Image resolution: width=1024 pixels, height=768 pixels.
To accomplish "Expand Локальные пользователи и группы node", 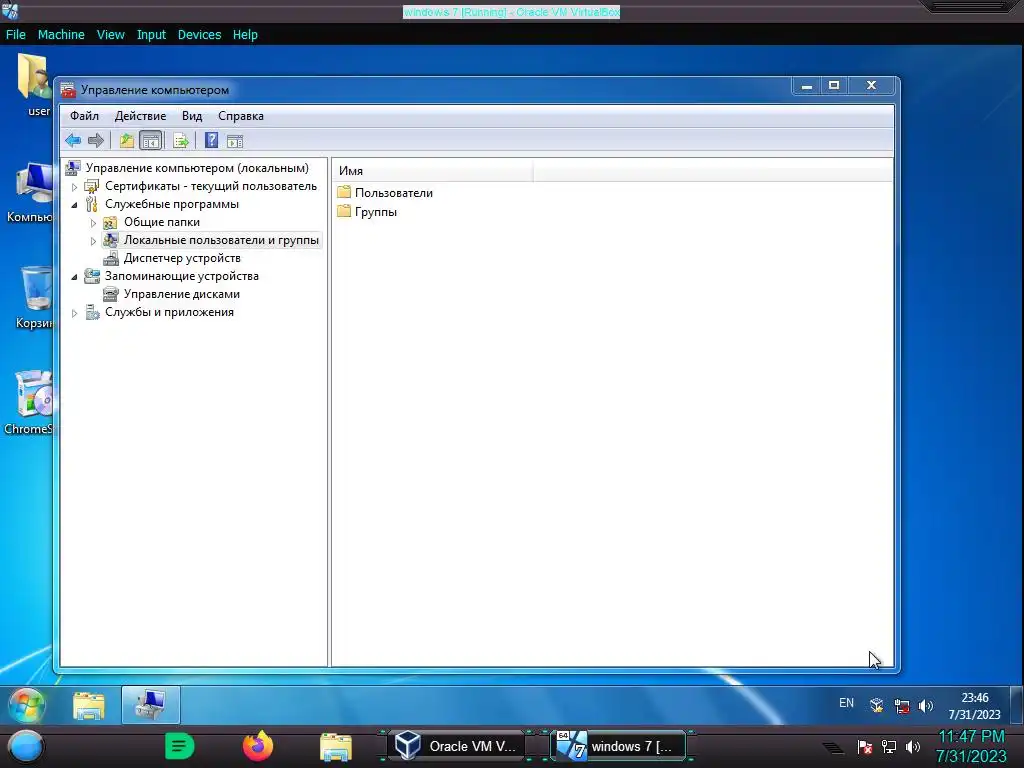I will point(93,241).
